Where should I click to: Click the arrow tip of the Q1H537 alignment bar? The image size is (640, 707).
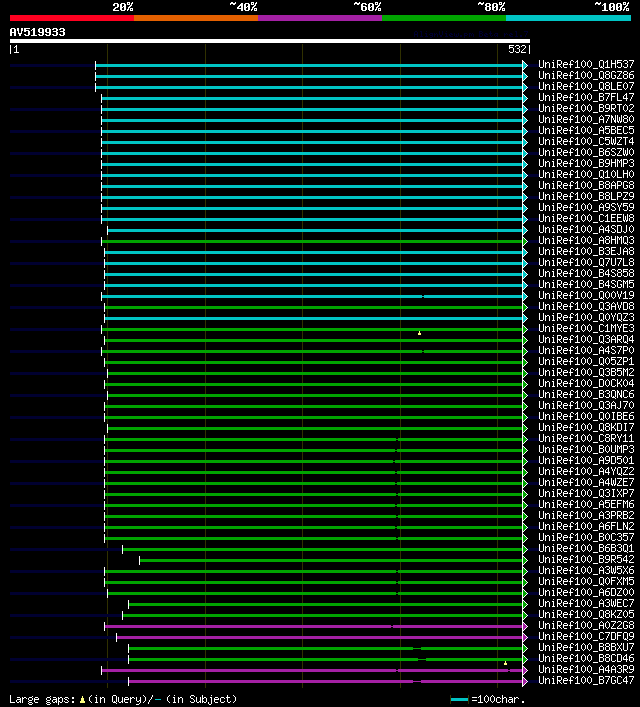(525, 65)
